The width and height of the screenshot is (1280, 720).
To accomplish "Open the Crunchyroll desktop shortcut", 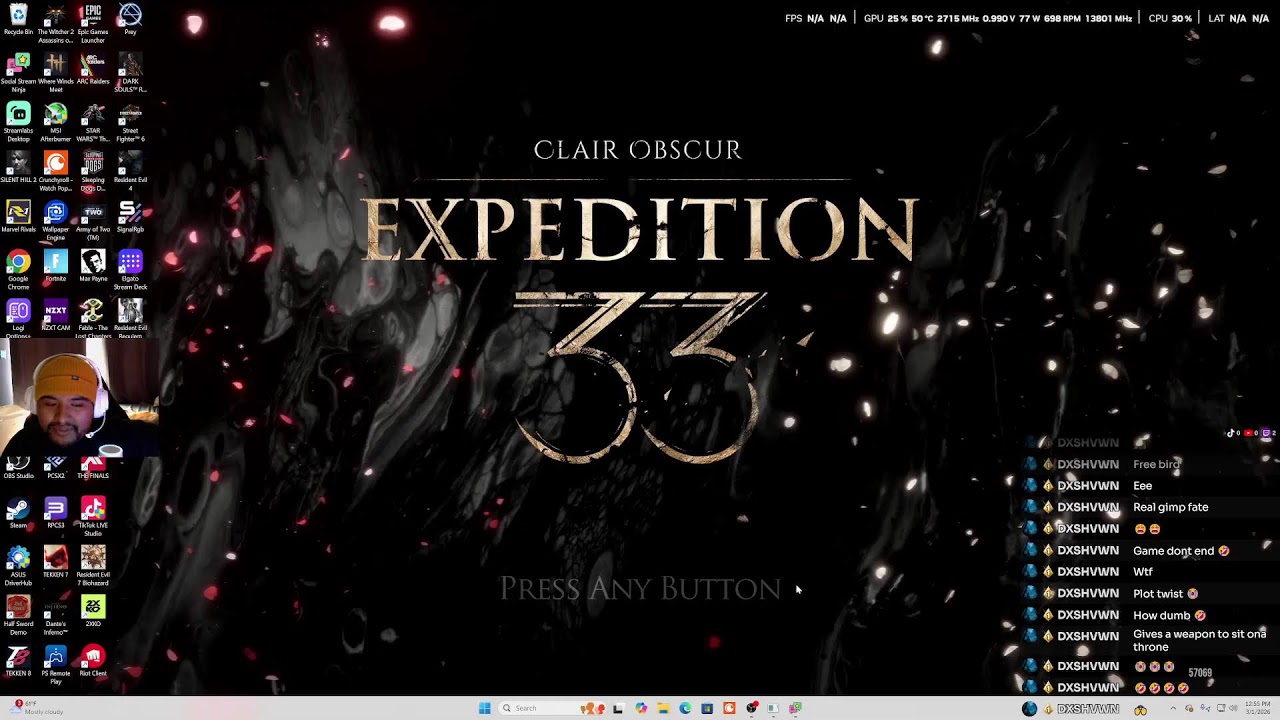I will pyautogui.click(x=55, y=172).
